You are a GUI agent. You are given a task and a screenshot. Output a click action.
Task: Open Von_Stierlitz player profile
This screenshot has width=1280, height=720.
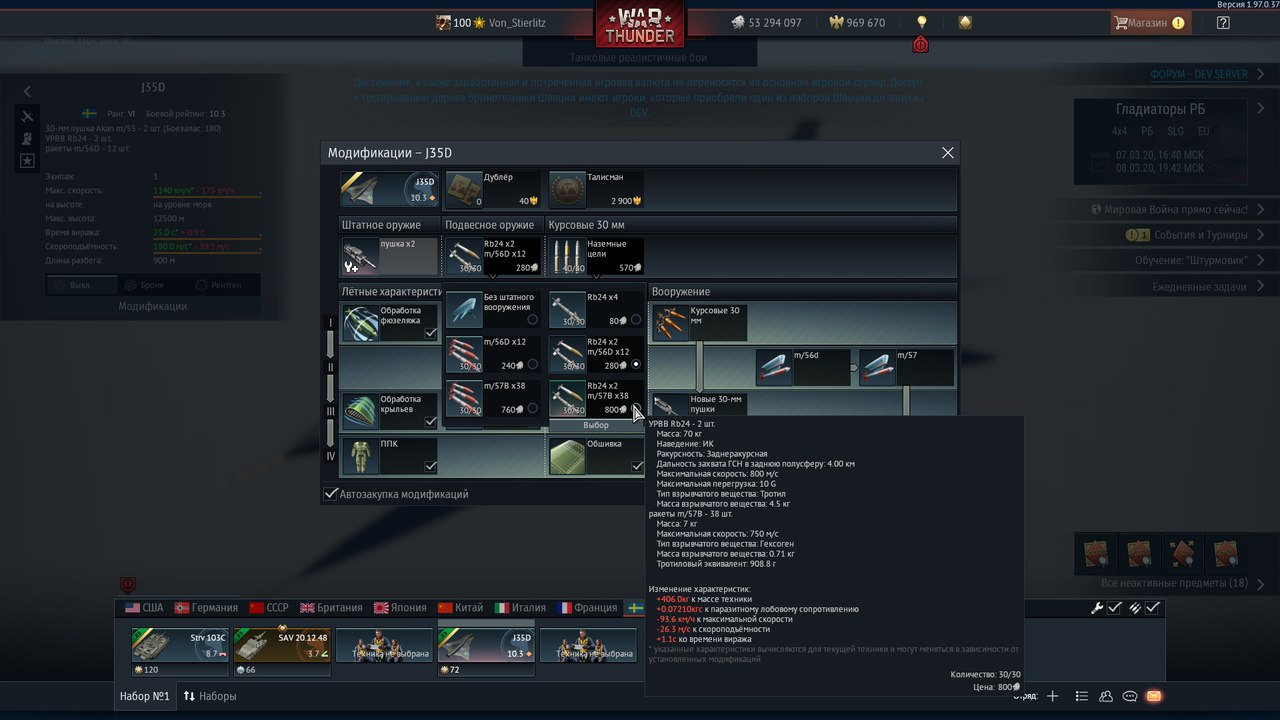[516, 22]
